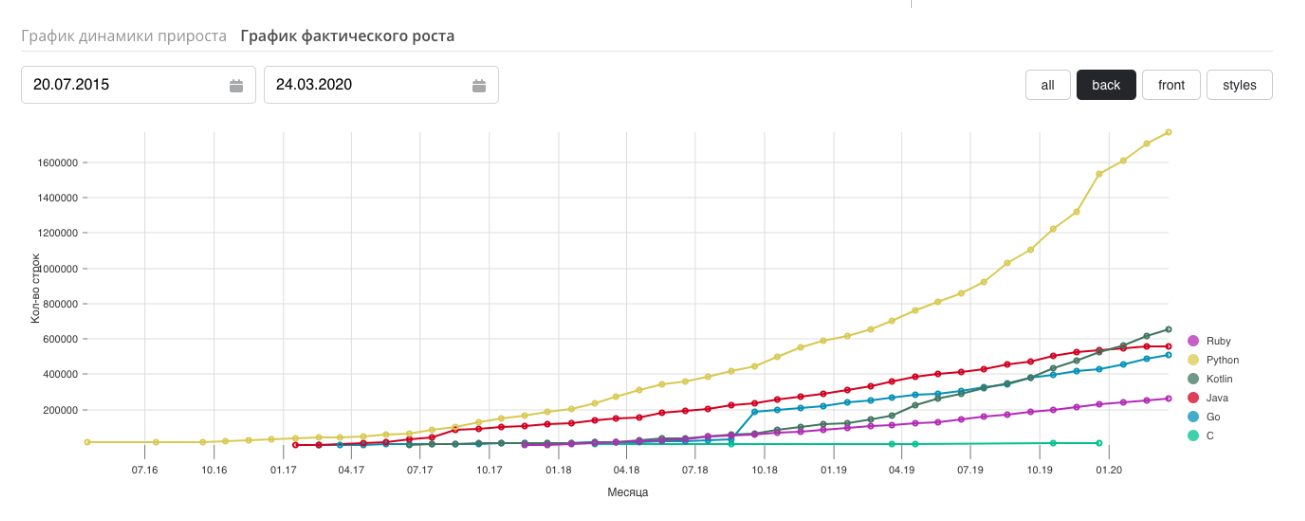The height and width of the screenshot is (521, 1305).
Task: Switch to График динамики прироста tab
Action: click(x=124, y=36)
